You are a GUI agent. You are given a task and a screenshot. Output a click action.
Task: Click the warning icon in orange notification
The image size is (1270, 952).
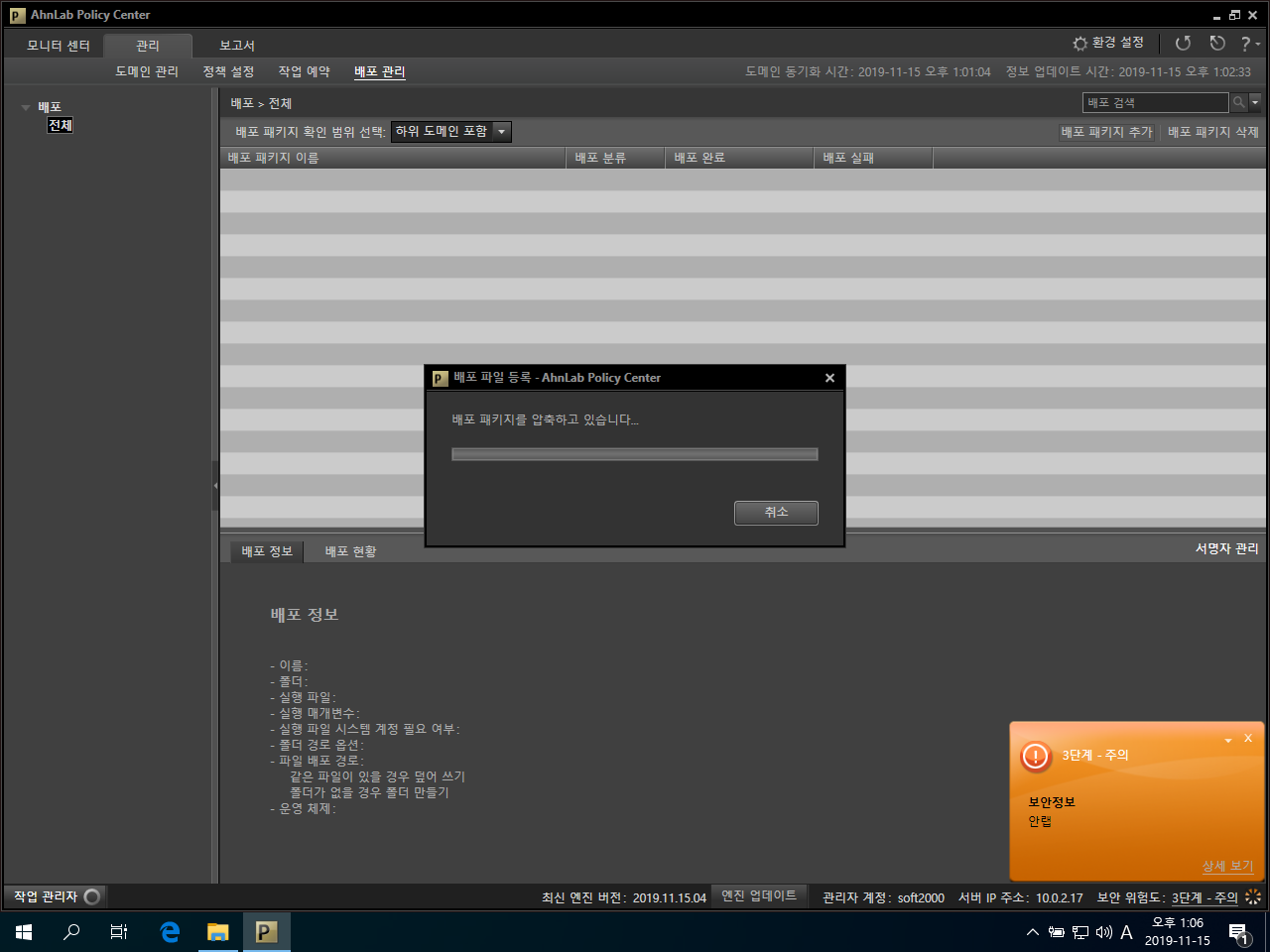pos(1035,757)
